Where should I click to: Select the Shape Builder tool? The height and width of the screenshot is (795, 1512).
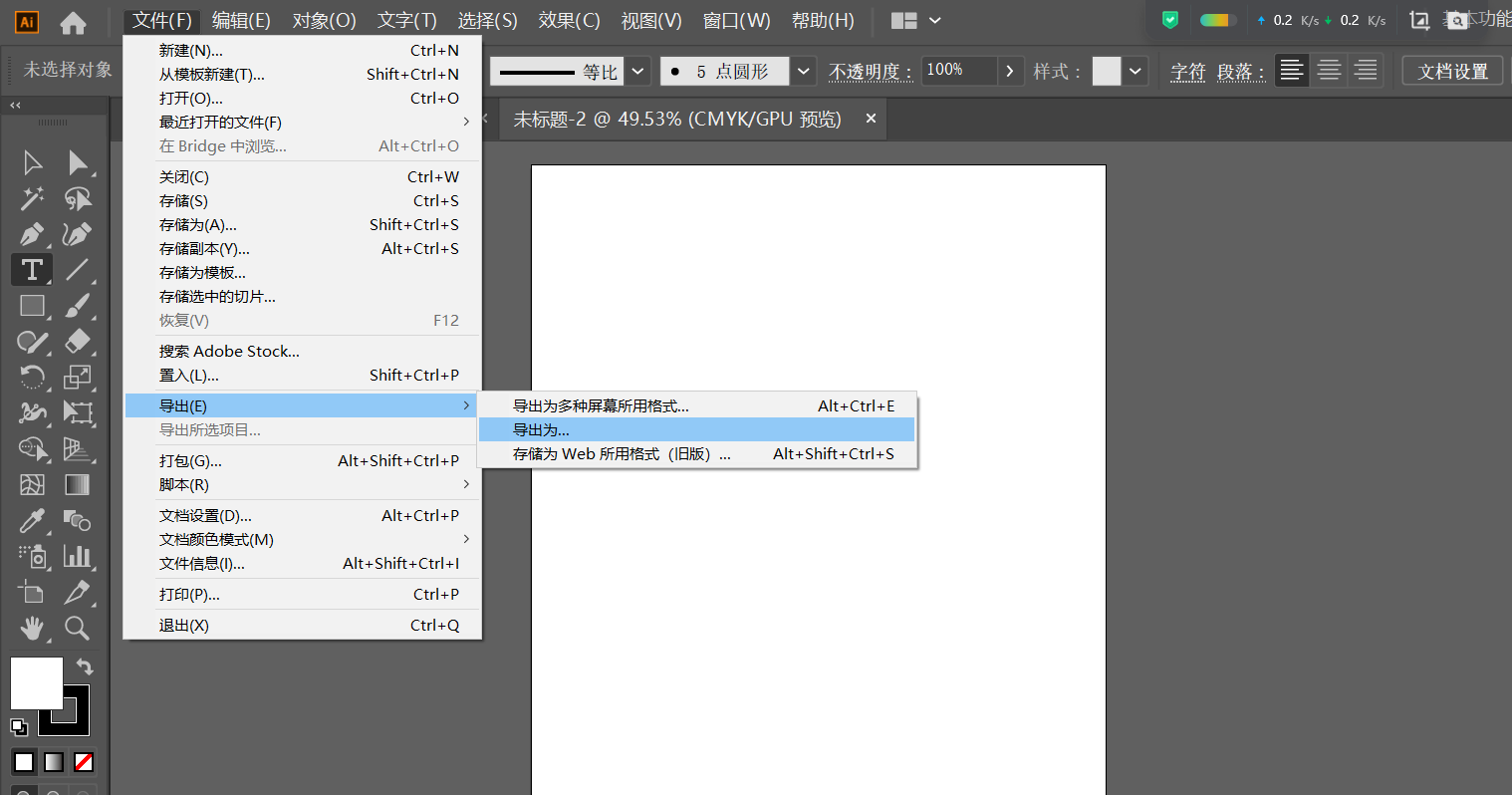[x=32, y=448]
